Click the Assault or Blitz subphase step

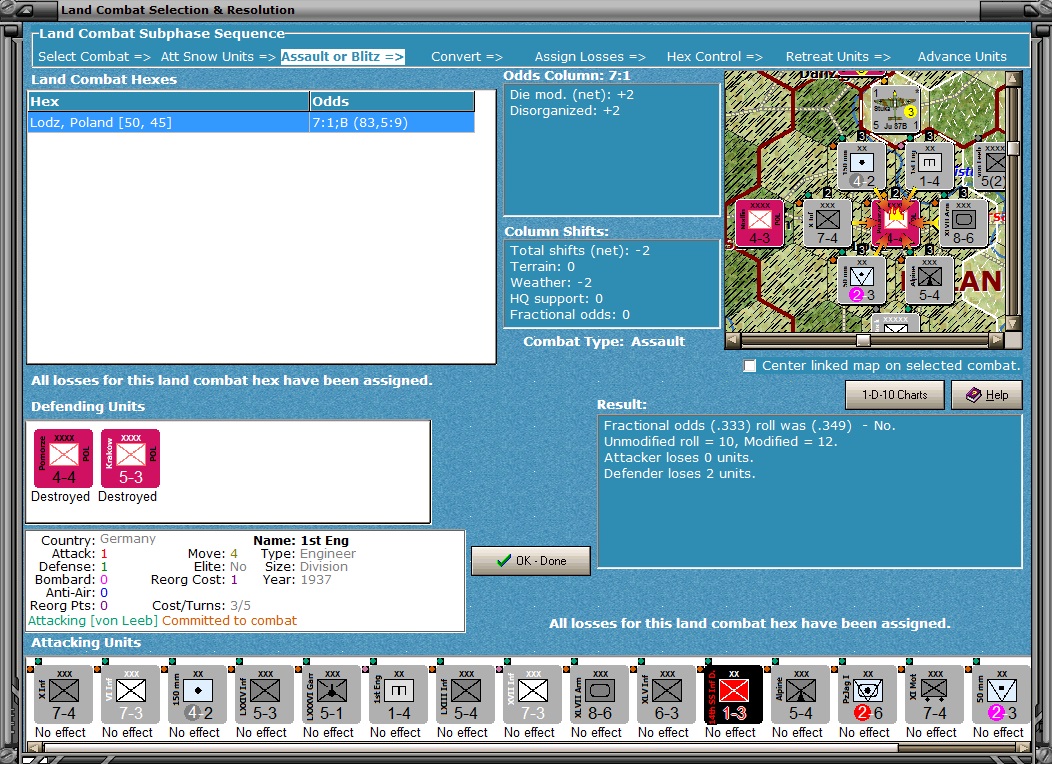342,57
